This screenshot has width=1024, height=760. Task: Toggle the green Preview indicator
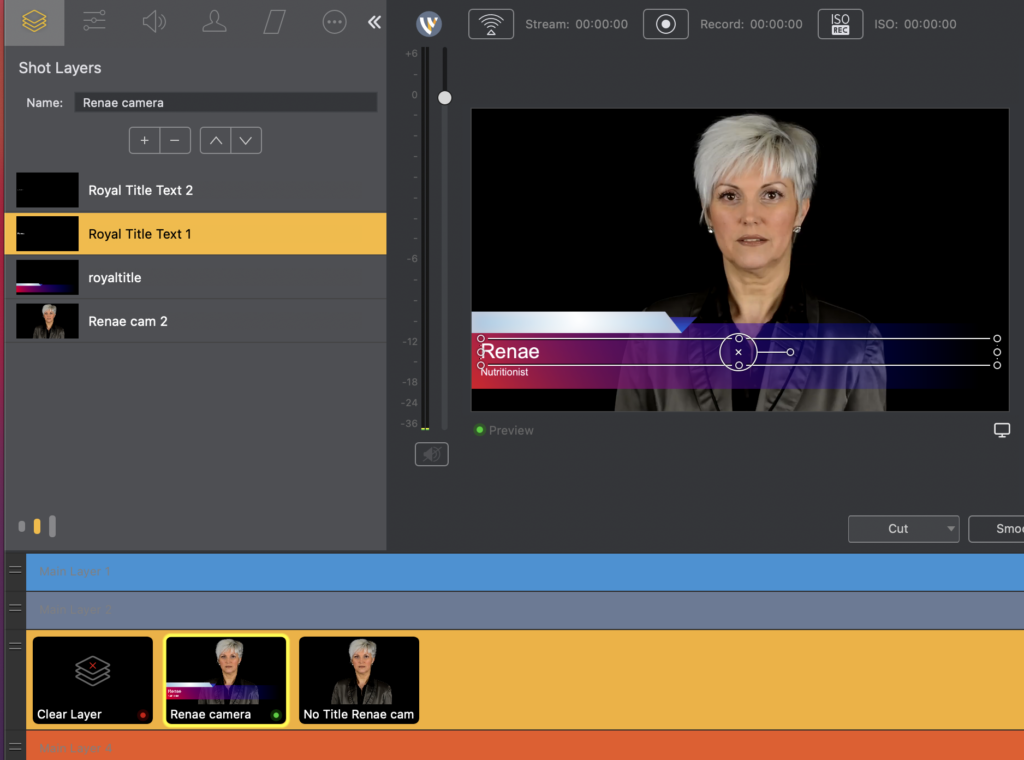[x=481, y=430]
